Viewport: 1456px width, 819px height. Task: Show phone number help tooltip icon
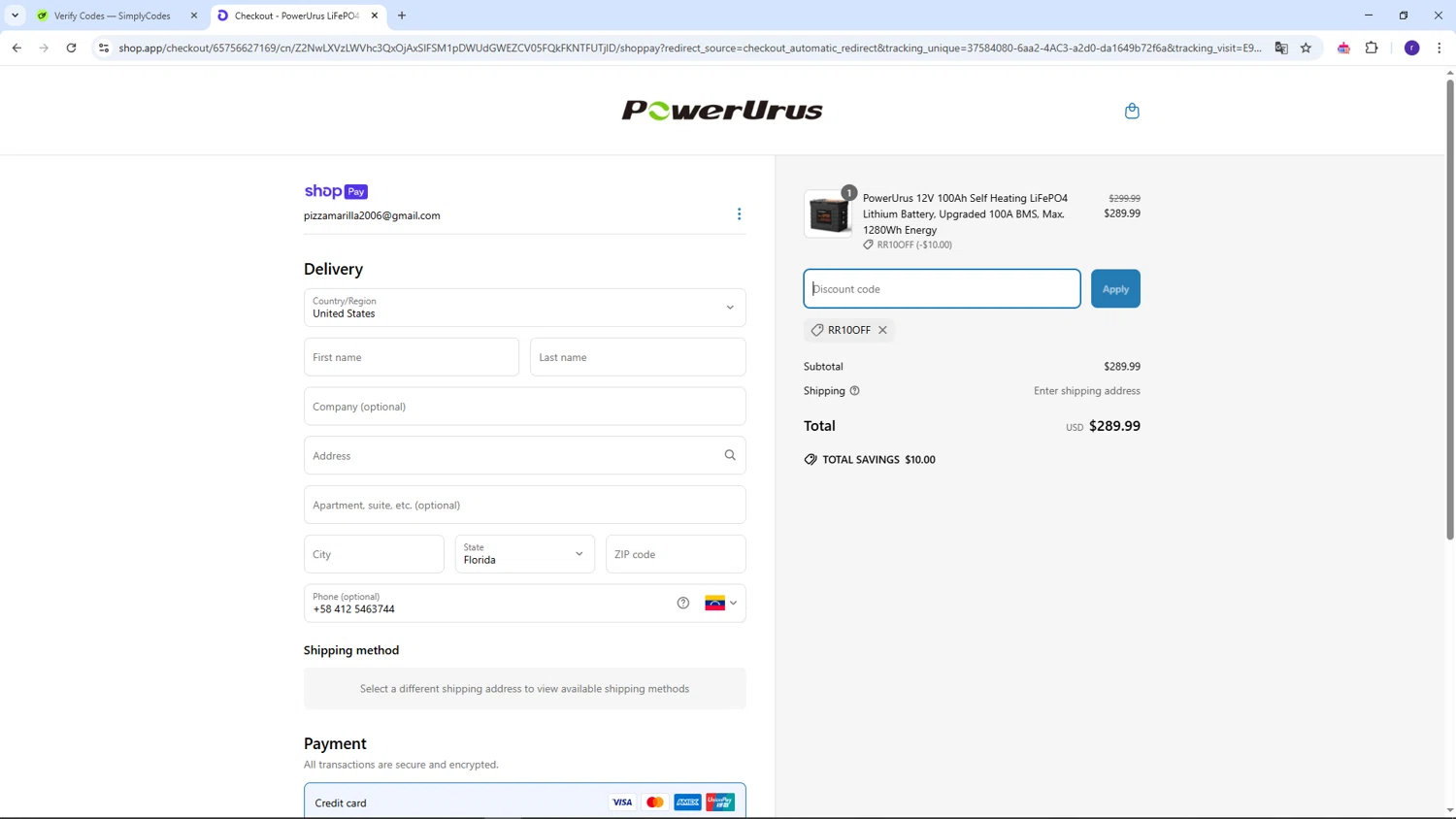683,603
